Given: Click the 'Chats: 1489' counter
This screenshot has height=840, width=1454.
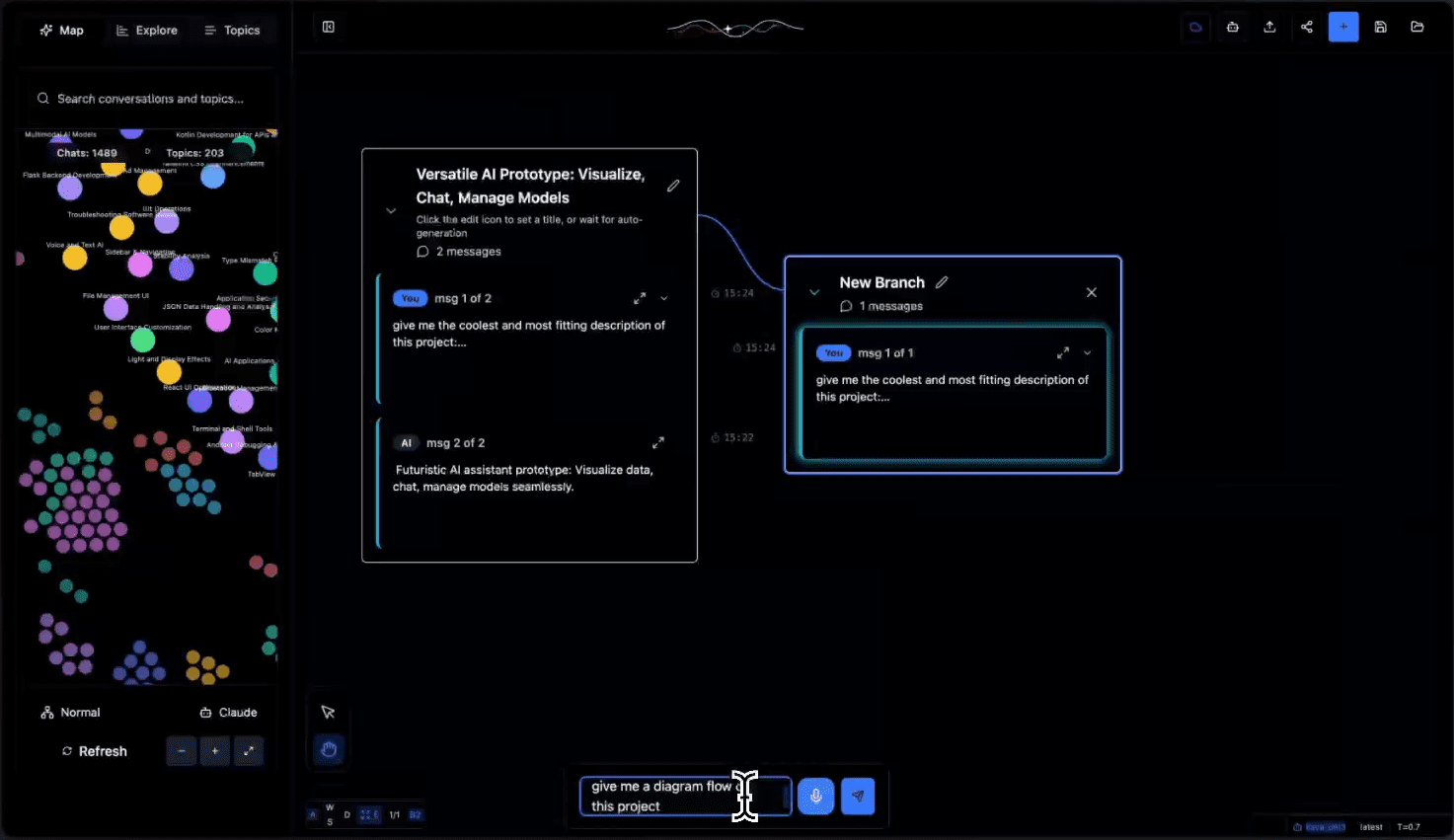Looking at the screenshot, I should coord(87,153).
